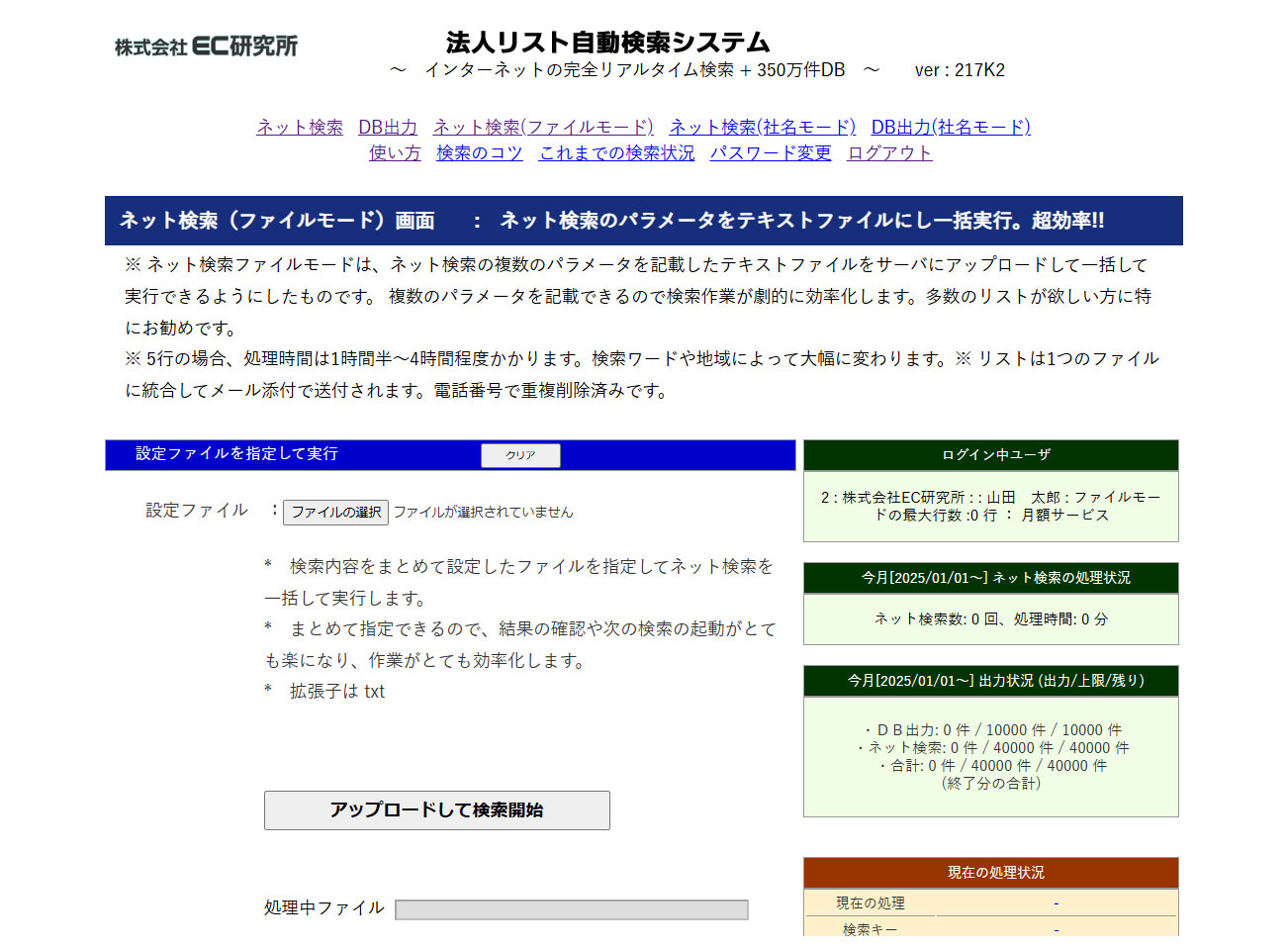Screen dimensions: 1288x950
Task: Click the 処理中ファイル label
Action: coord(324,908)
